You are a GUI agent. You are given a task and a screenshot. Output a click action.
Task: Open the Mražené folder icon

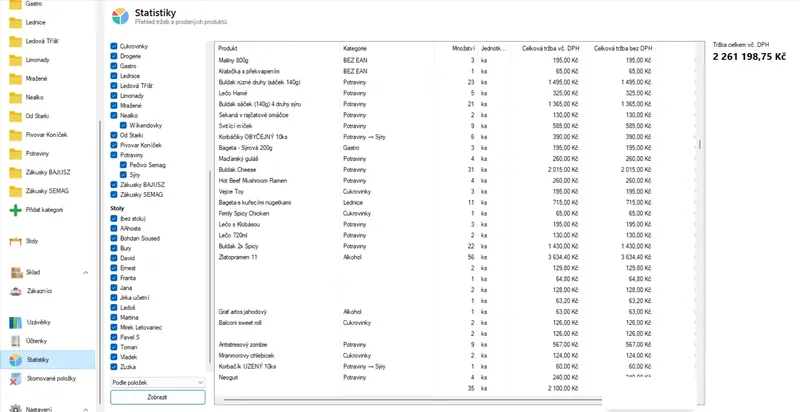[15, 79]
